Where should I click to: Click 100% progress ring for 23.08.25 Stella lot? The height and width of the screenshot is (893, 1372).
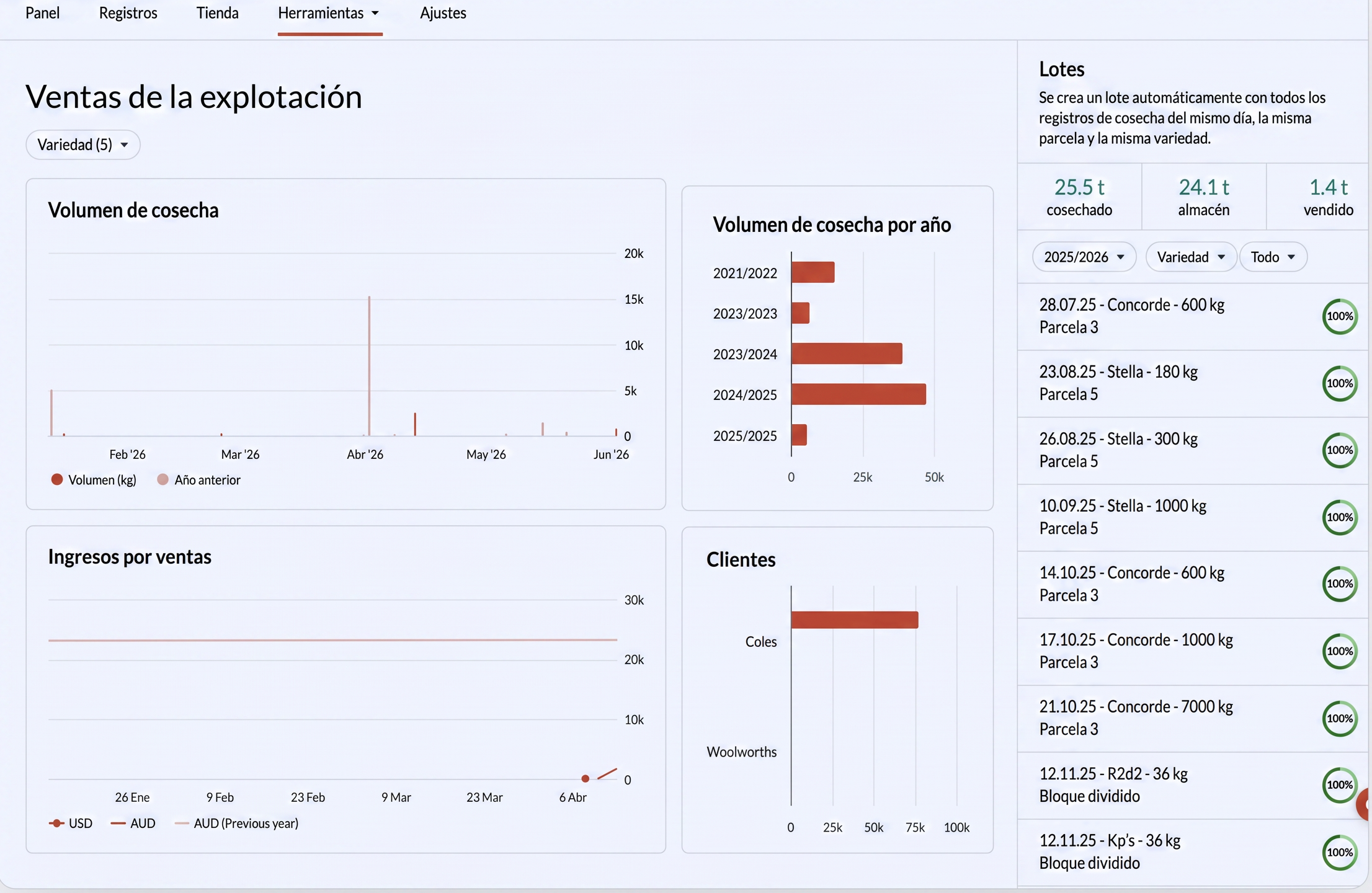coord(1340,383)
